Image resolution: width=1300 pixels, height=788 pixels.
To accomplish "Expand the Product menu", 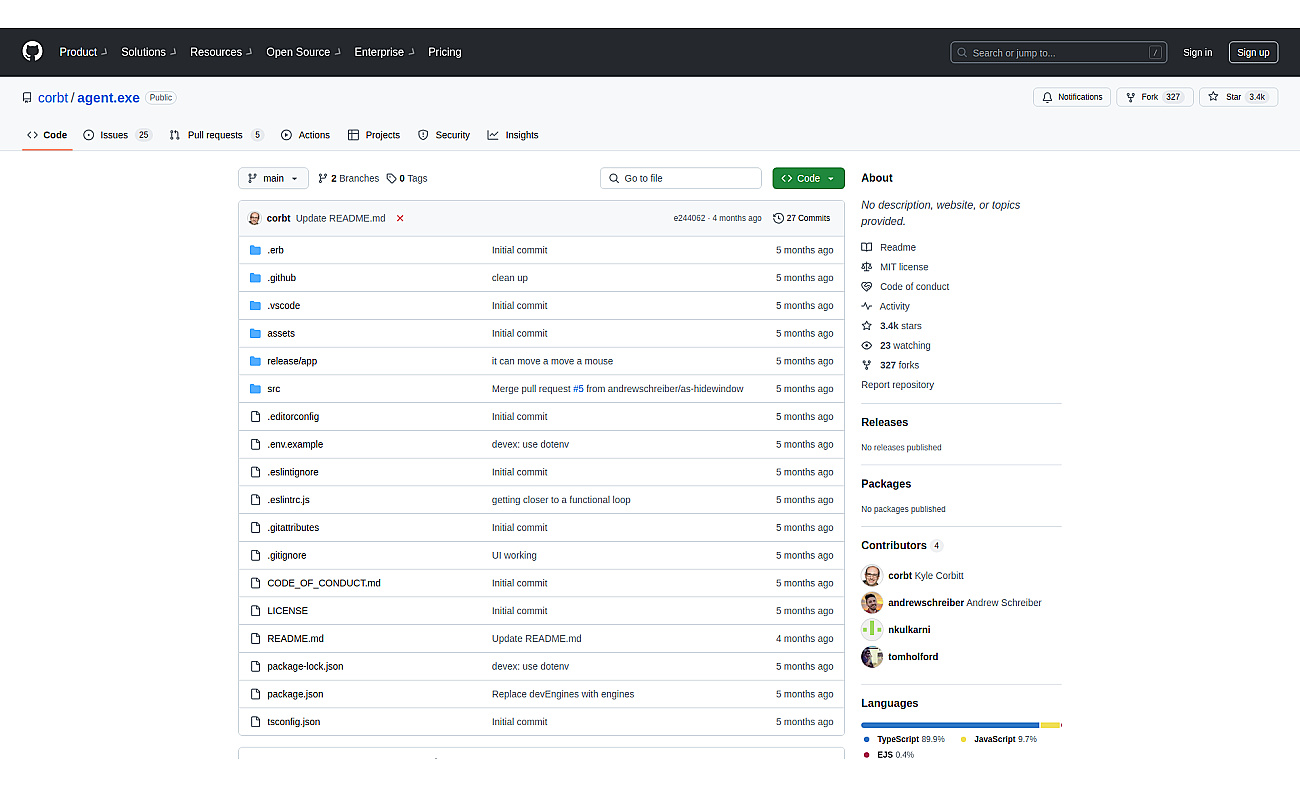I will (x=83, y=52).
